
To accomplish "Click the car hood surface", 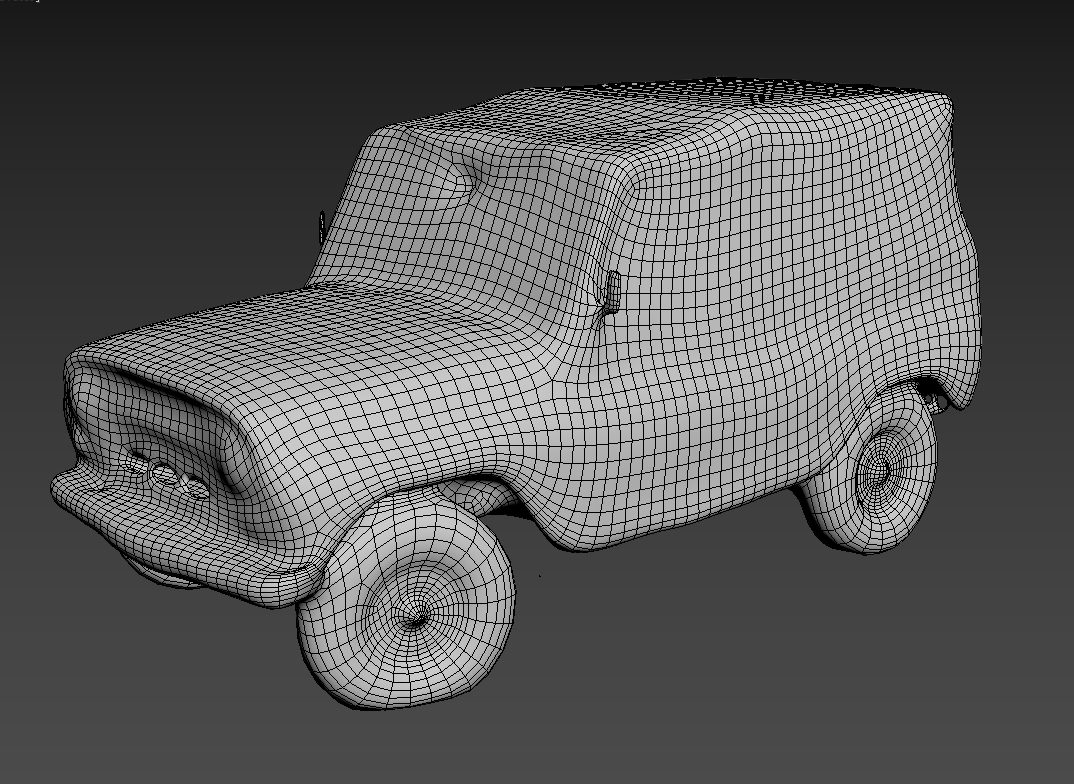I will [330, 340].
